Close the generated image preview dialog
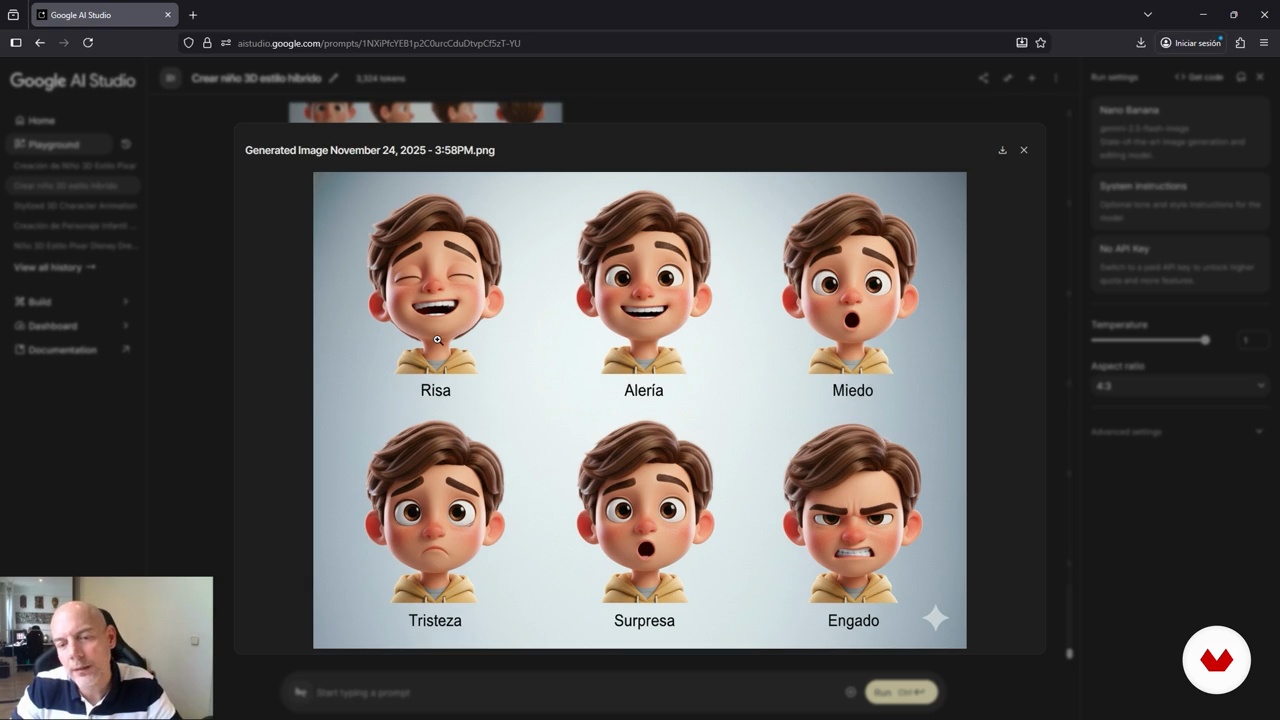The width and height of the screenshot is (1280, 720). tap(1024, 150)
